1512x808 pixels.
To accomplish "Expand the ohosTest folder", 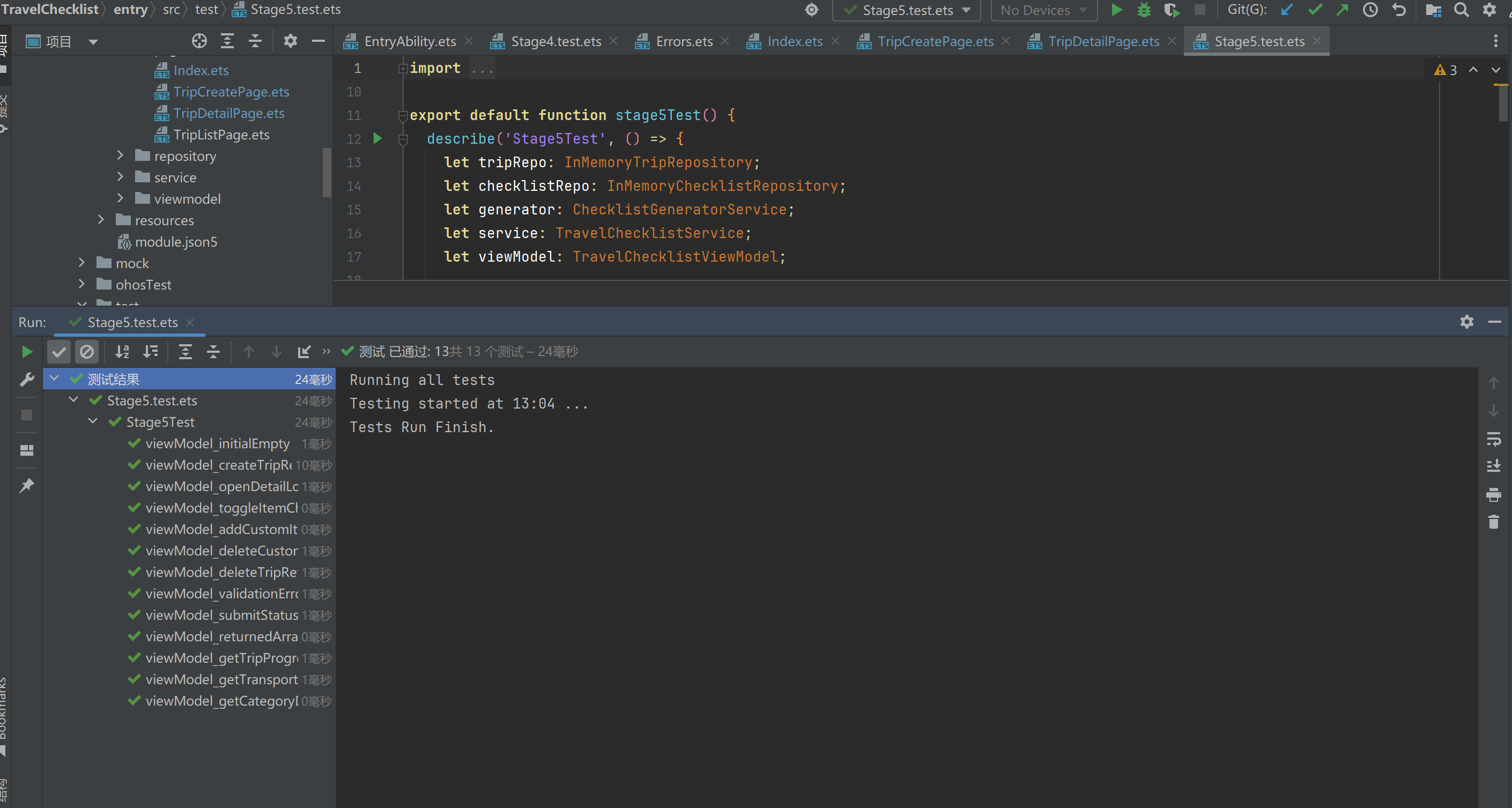I will click(x=82, y=284).
